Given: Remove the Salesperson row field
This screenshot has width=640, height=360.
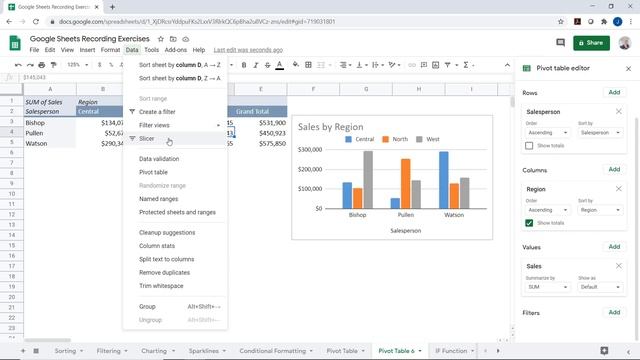Looking at the screenshot, I should tap(619, 111).
